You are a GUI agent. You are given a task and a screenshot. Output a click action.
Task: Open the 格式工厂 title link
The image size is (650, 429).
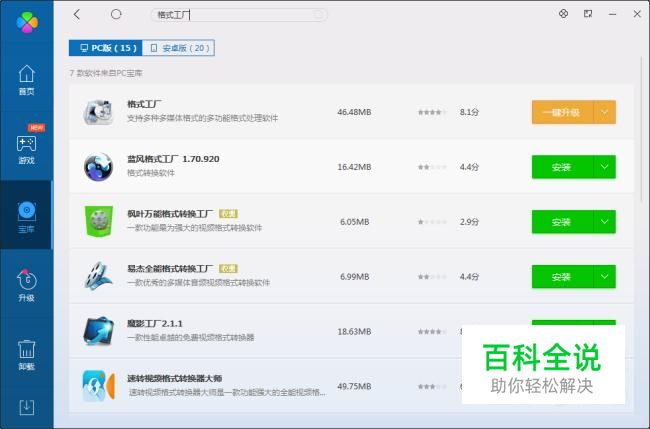[x=144, y=104]
